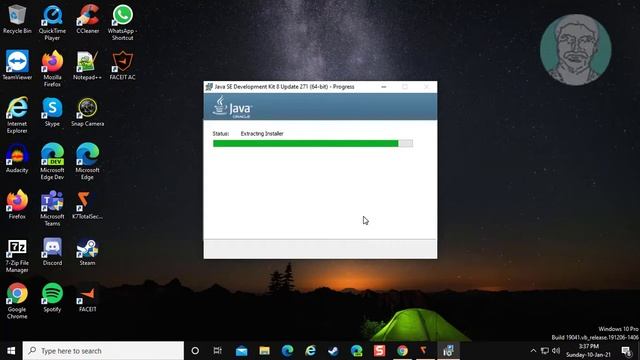
Task: Select the FACEIT AC desktop icon
Action: coord(122,65)
